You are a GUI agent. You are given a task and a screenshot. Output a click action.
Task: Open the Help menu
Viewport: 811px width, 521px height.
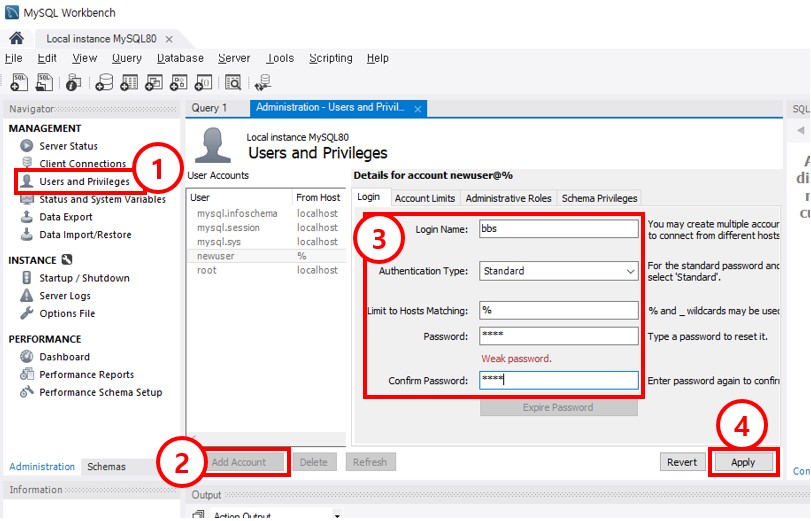pos(378,58)
